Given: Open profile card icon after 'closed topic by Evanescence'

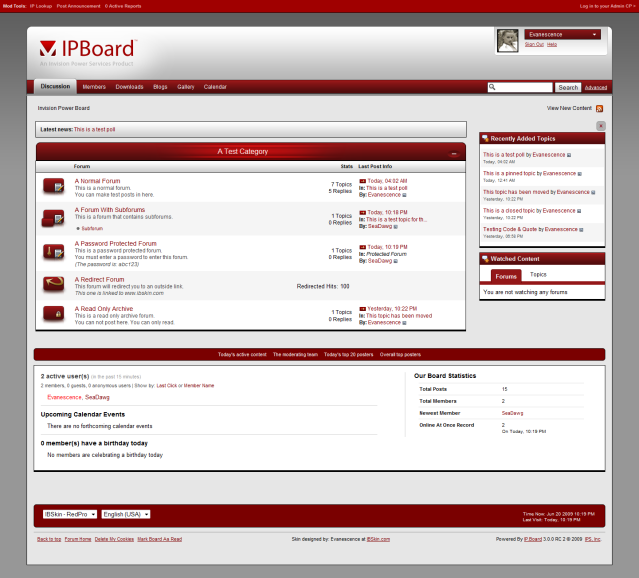Looking at the screenshot, I should click(x=579, y=211).
